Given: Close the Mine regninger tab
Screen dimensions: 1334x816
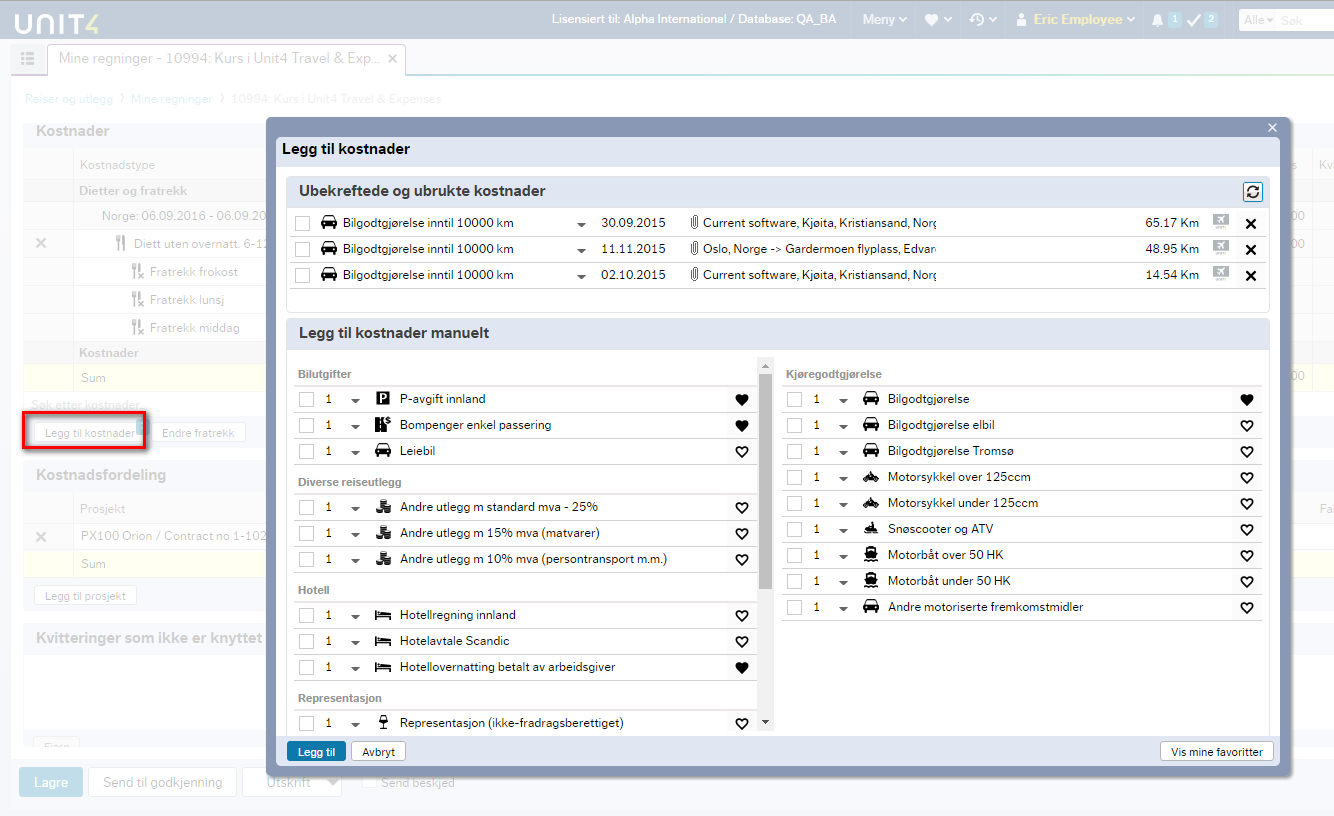Looking at the screenshot, I should (x=393, y=59).
